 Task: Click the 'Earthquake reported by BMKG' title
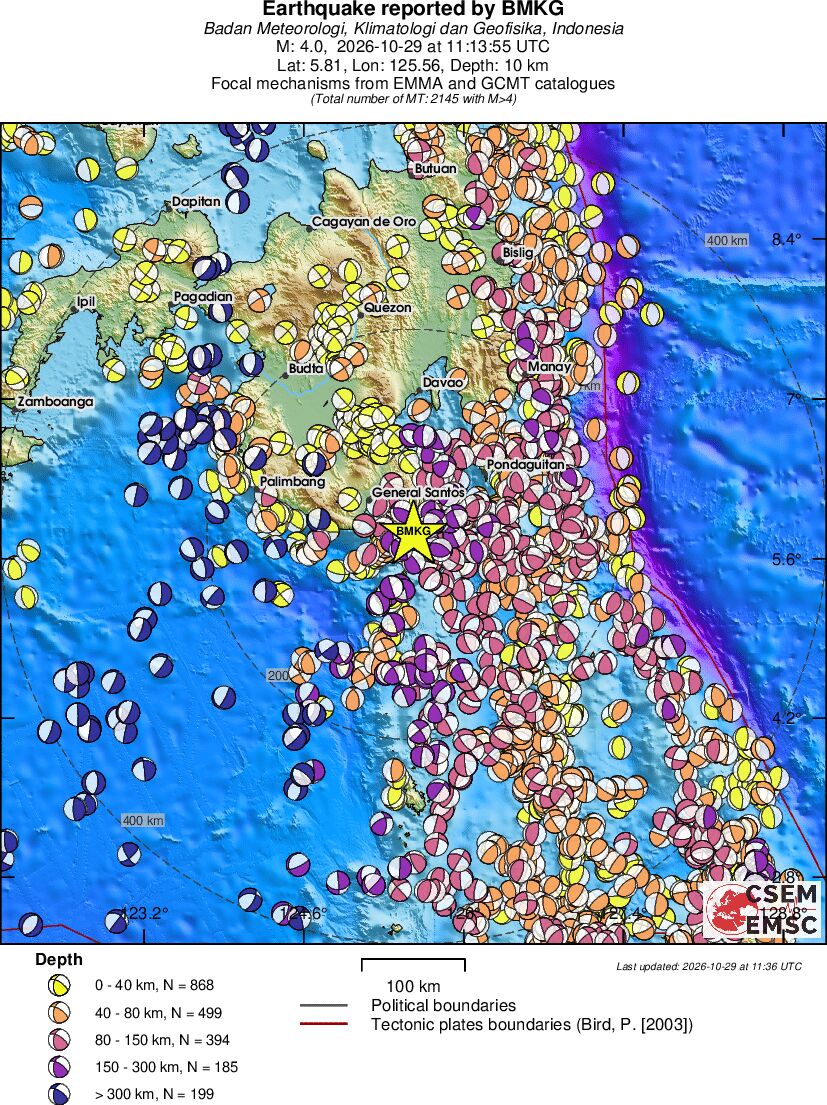click(414, 9)
